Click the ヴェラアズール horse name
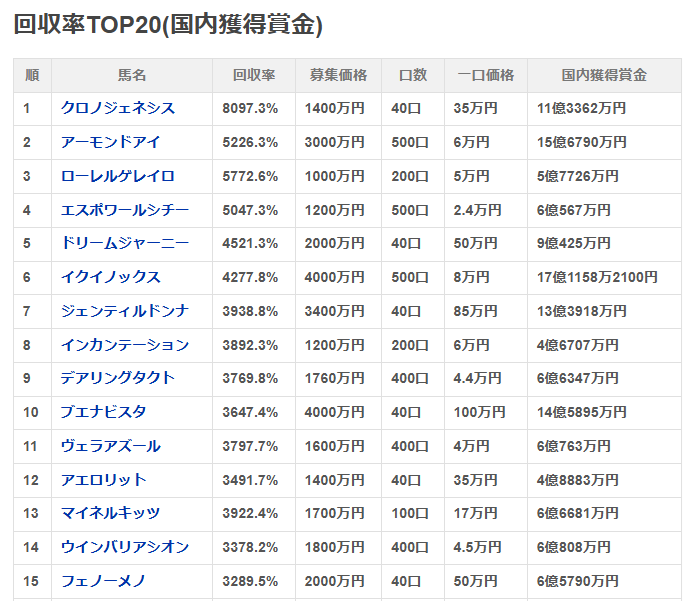 (x=110, y=446)
